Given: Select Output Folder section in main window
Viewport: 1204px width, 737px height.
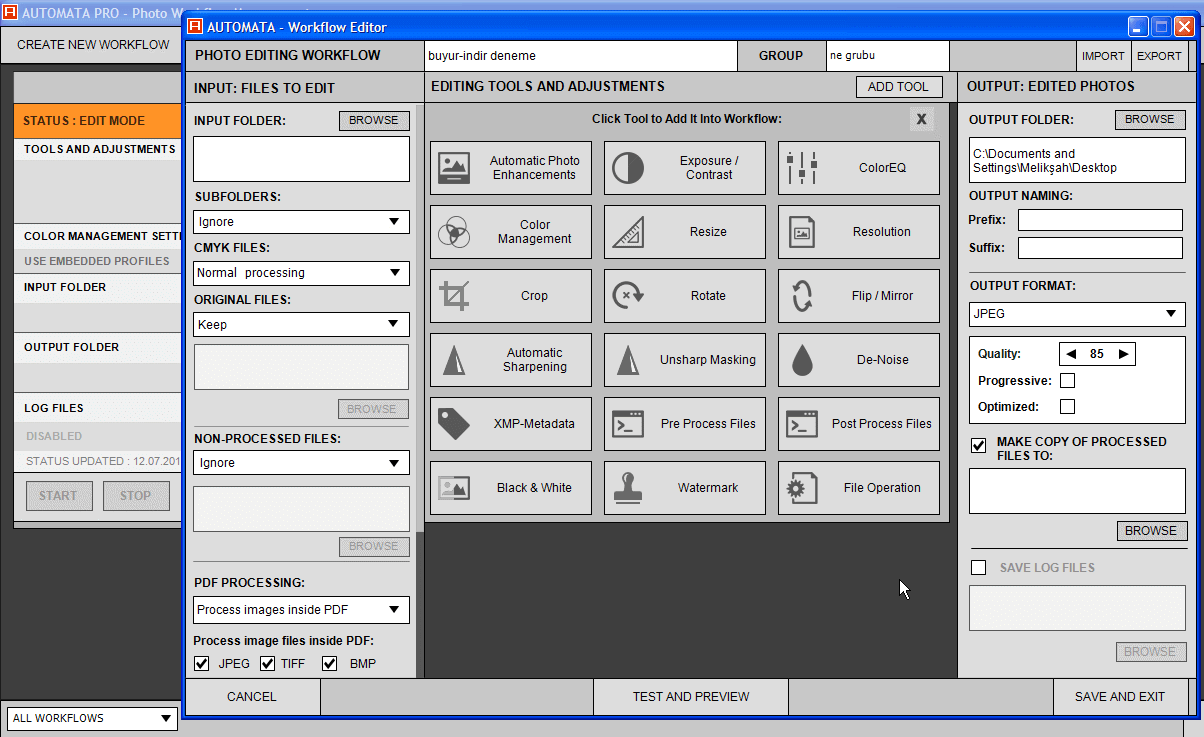Looking at the screenshot, I should (99, 347).
